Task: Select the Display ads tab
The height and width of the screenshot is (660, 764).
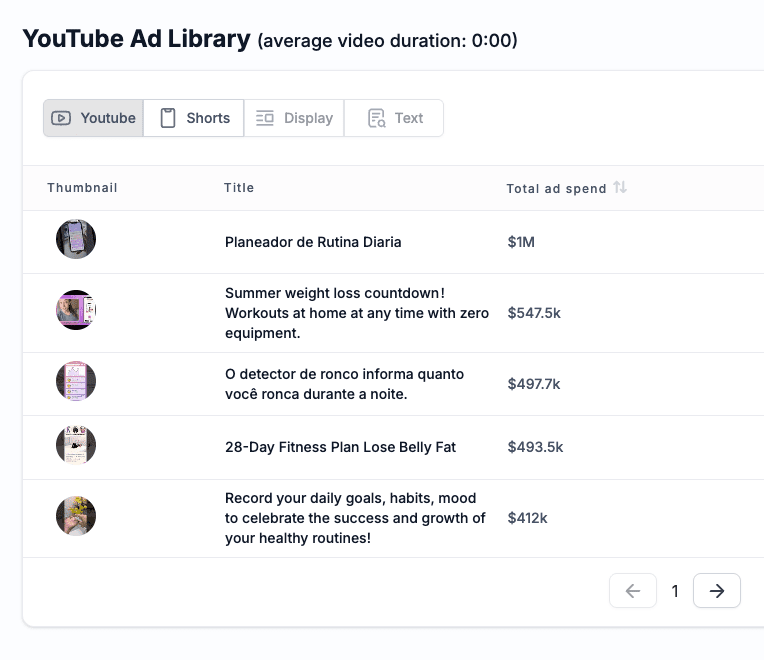Action: click(x=294, y=118)
